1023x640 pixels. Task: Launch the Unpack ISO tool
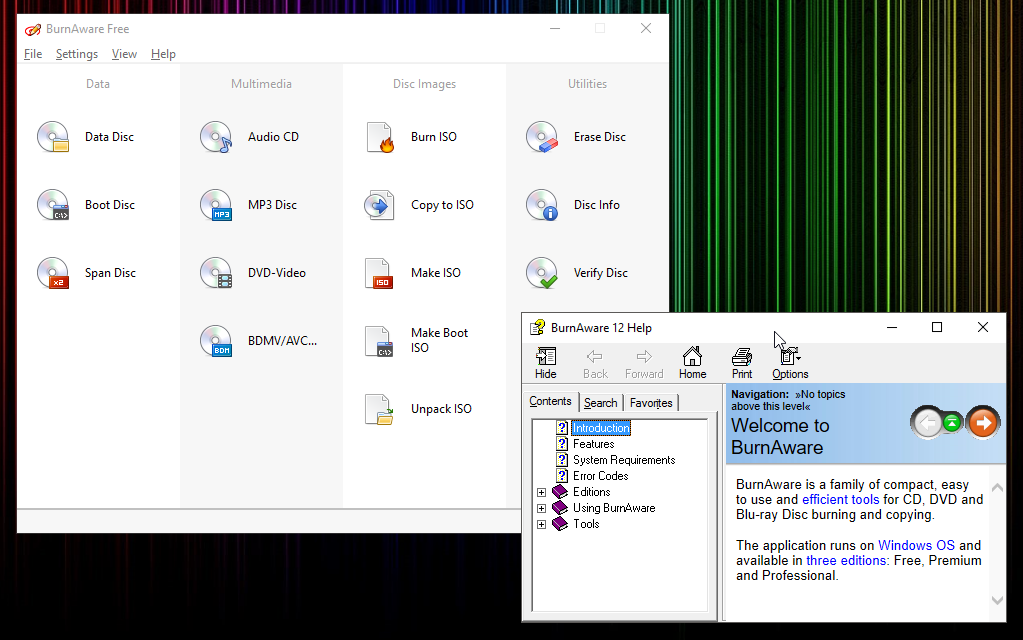pos(418,409)
